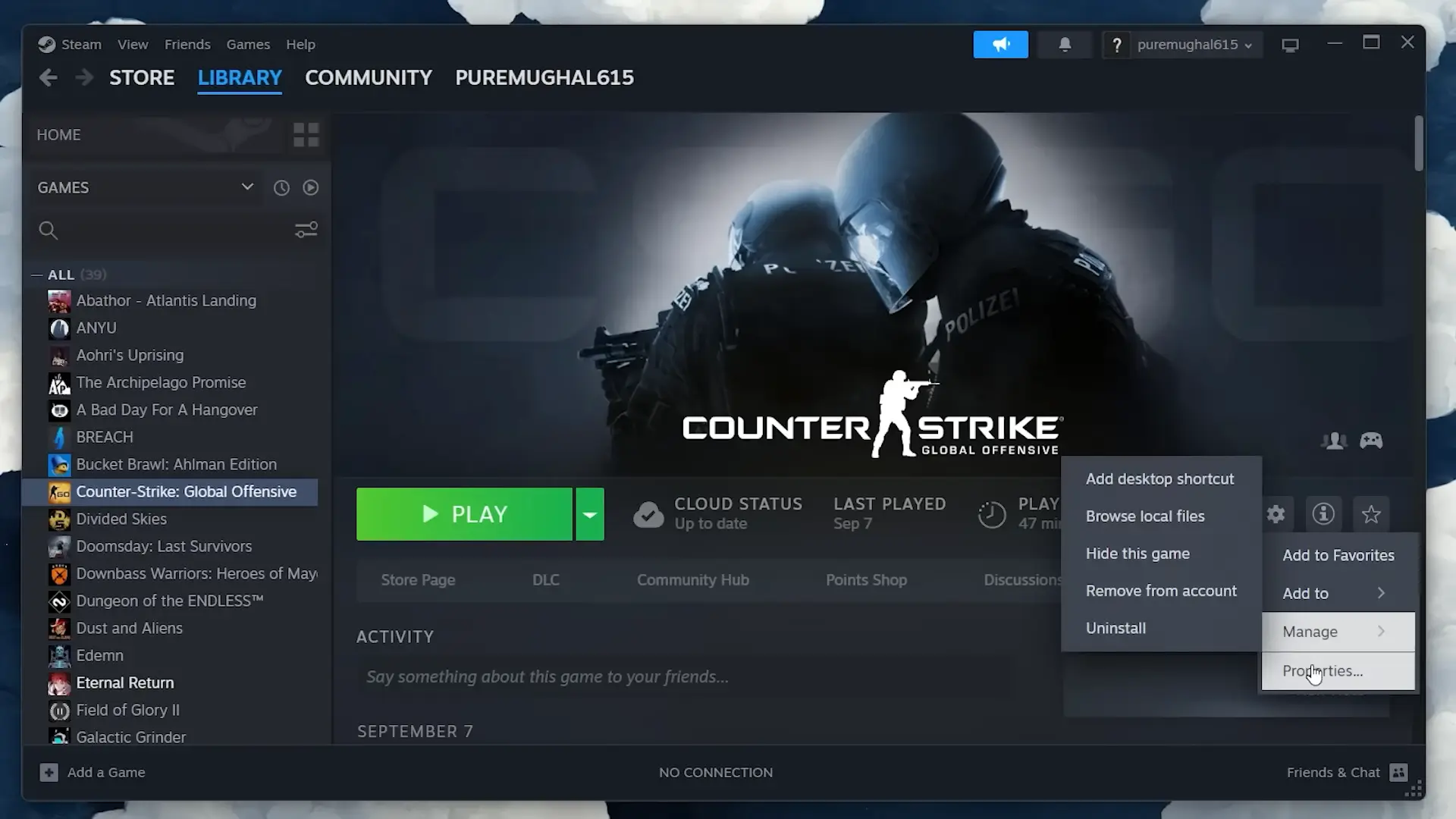Click the ready-to-play filter icon
This screenshot has height=819, width=1456.
(x=311, y=187)
